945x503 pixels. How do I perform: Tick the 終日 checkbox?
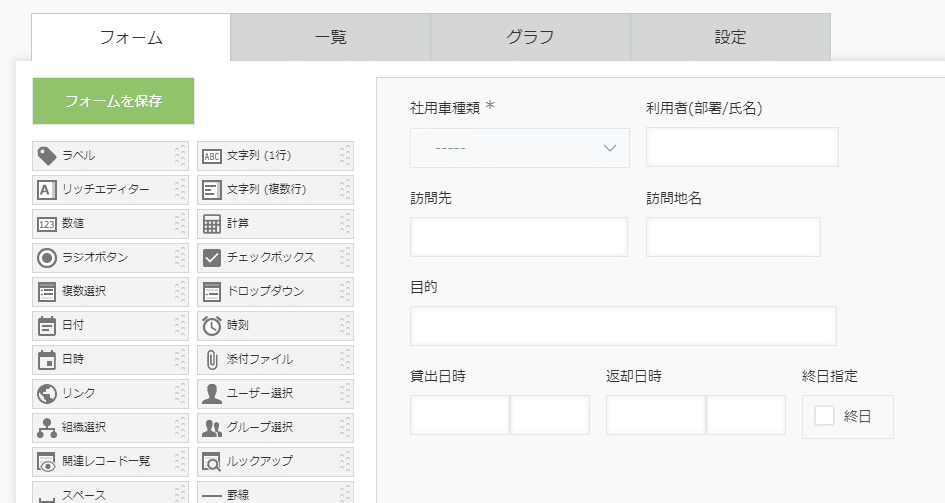824,416
